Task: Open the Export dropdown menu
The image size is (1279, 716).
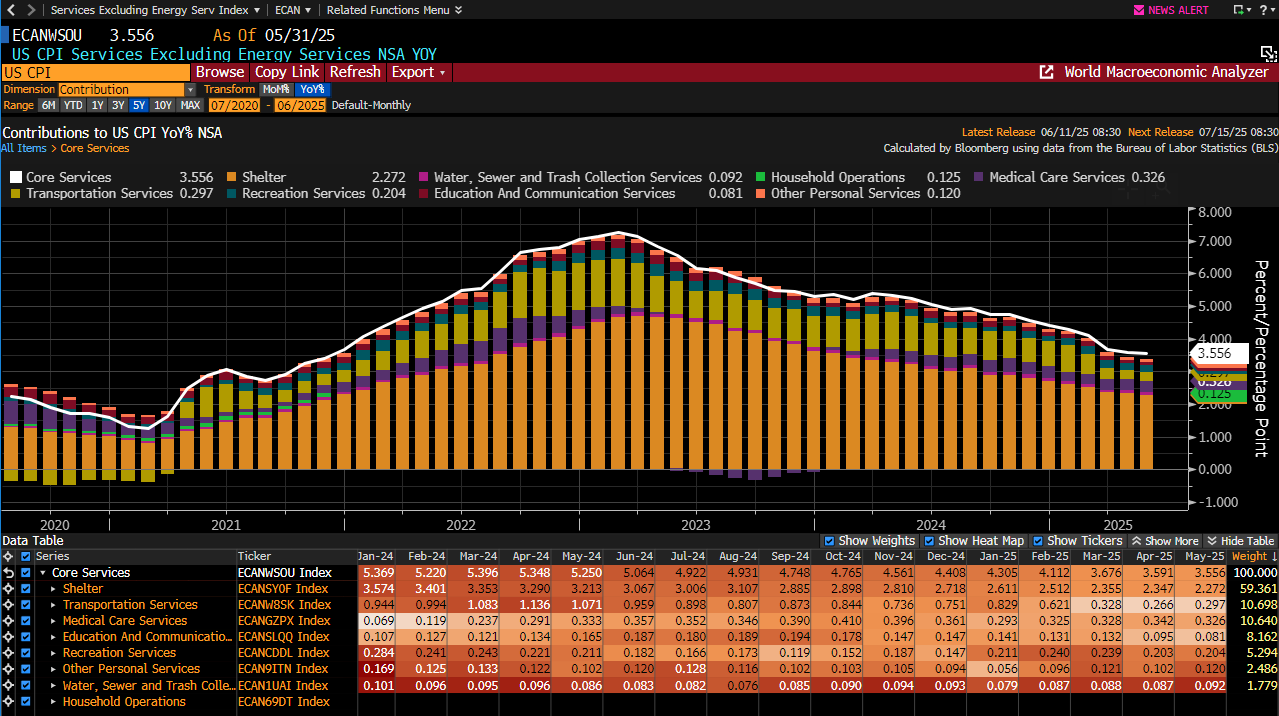Action: click(419, 72)
